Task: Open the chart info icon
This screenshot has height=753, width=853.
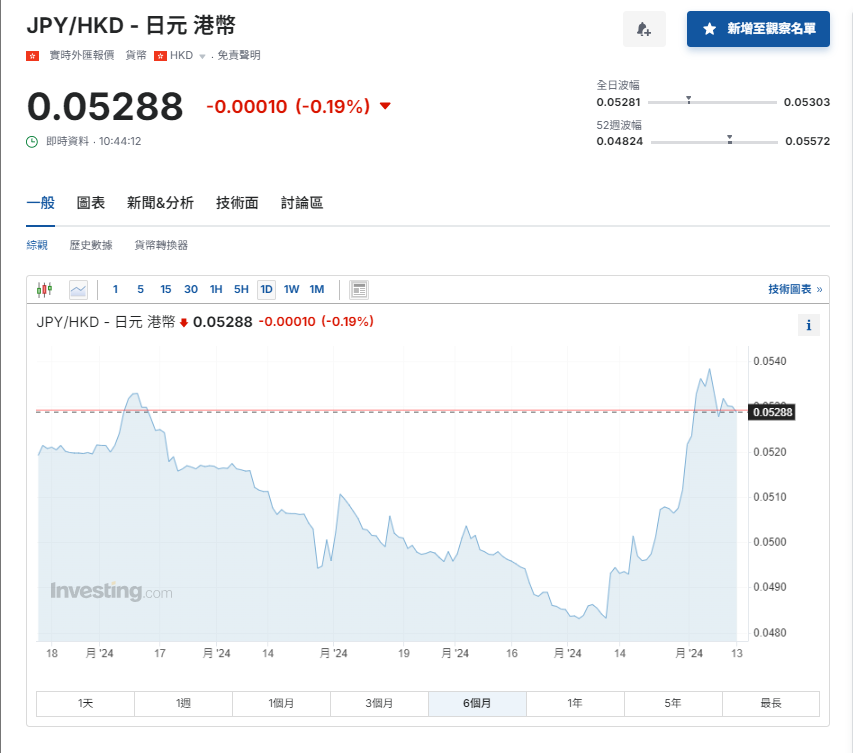Action: [x=808, y=324]
